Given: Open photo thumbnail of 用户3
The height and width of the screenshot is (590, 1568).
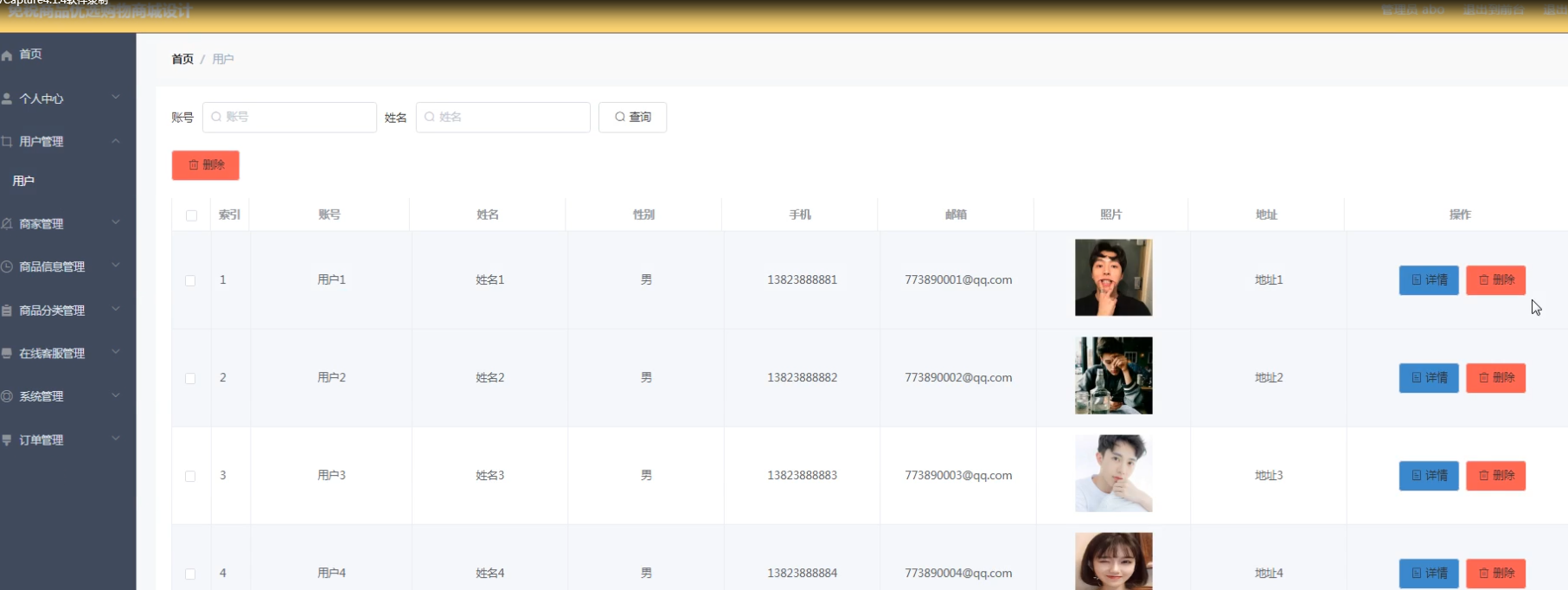Looking at the screenshot, I should coord(1113,473).
